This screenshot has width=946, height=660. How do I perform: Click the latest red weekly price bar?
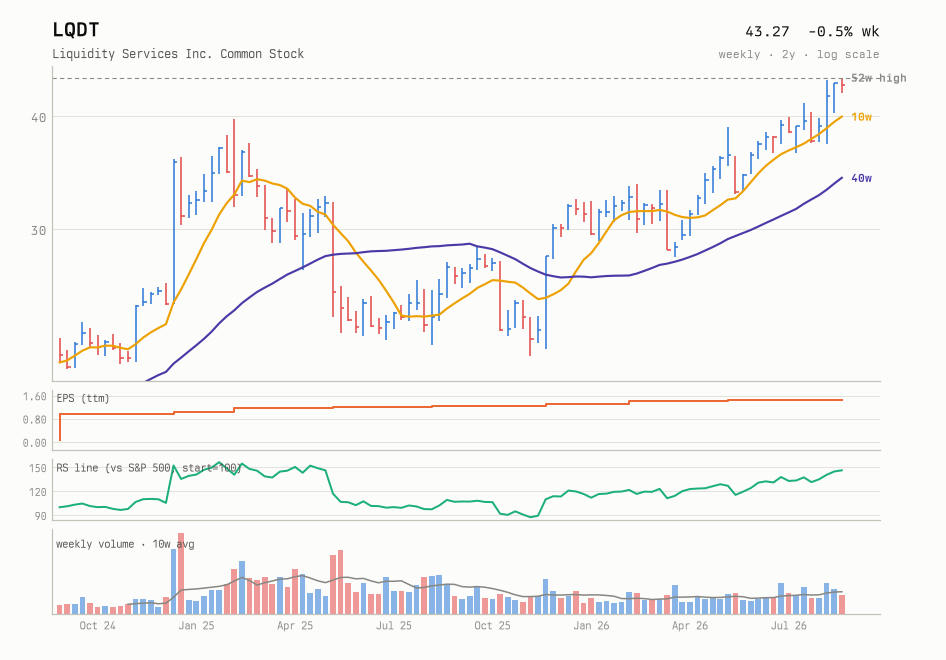tap(842, 86)
